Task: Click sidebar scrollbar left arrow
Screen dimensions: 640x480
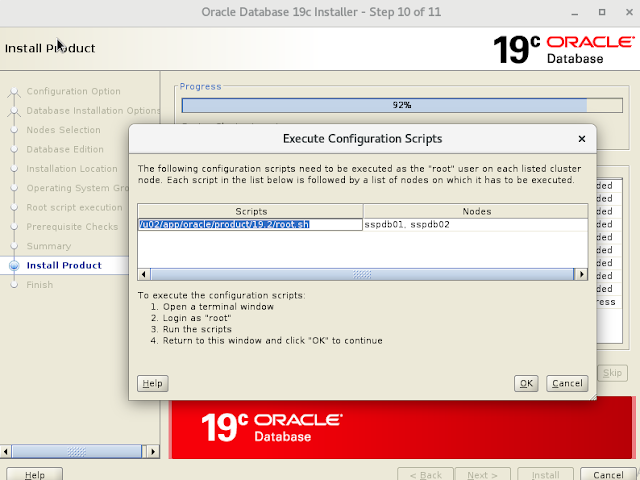Action: [x=6, y=451]
